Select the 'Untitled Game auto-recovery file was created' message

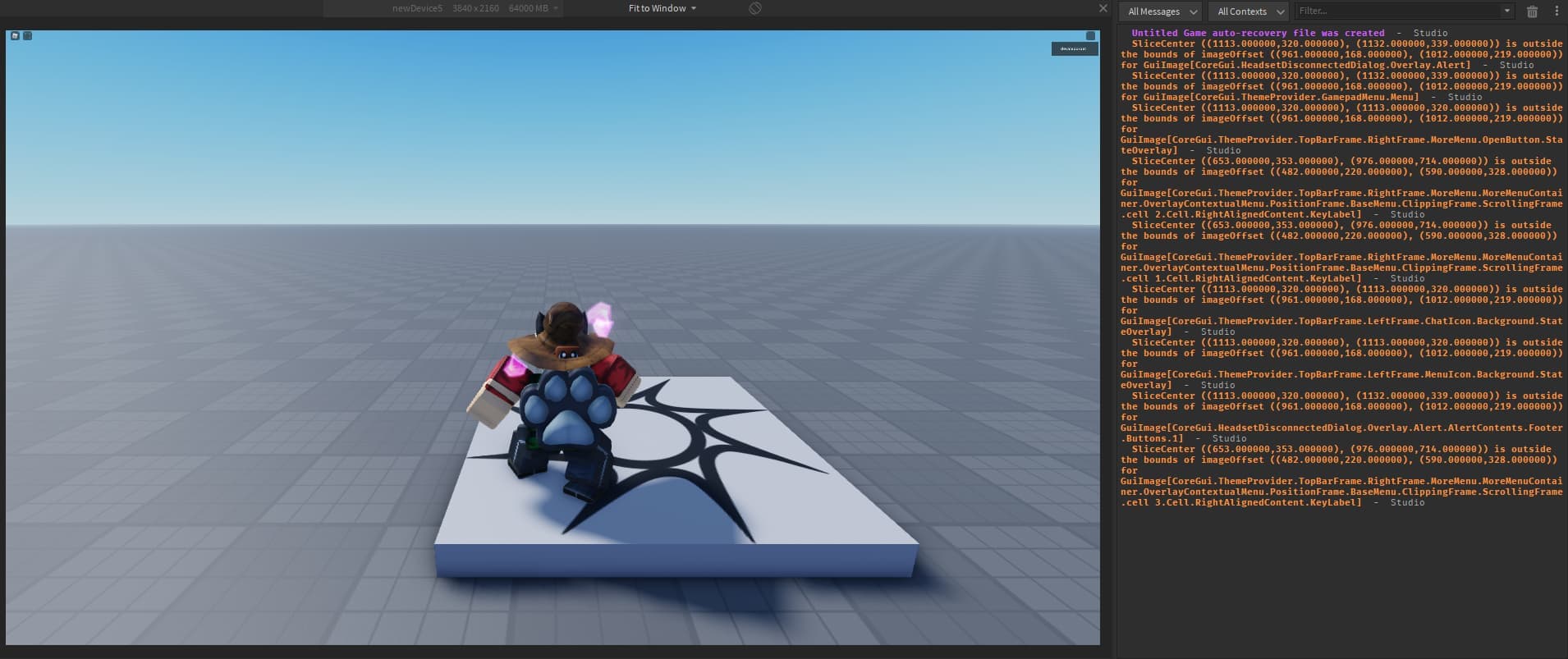point(1258,33)
